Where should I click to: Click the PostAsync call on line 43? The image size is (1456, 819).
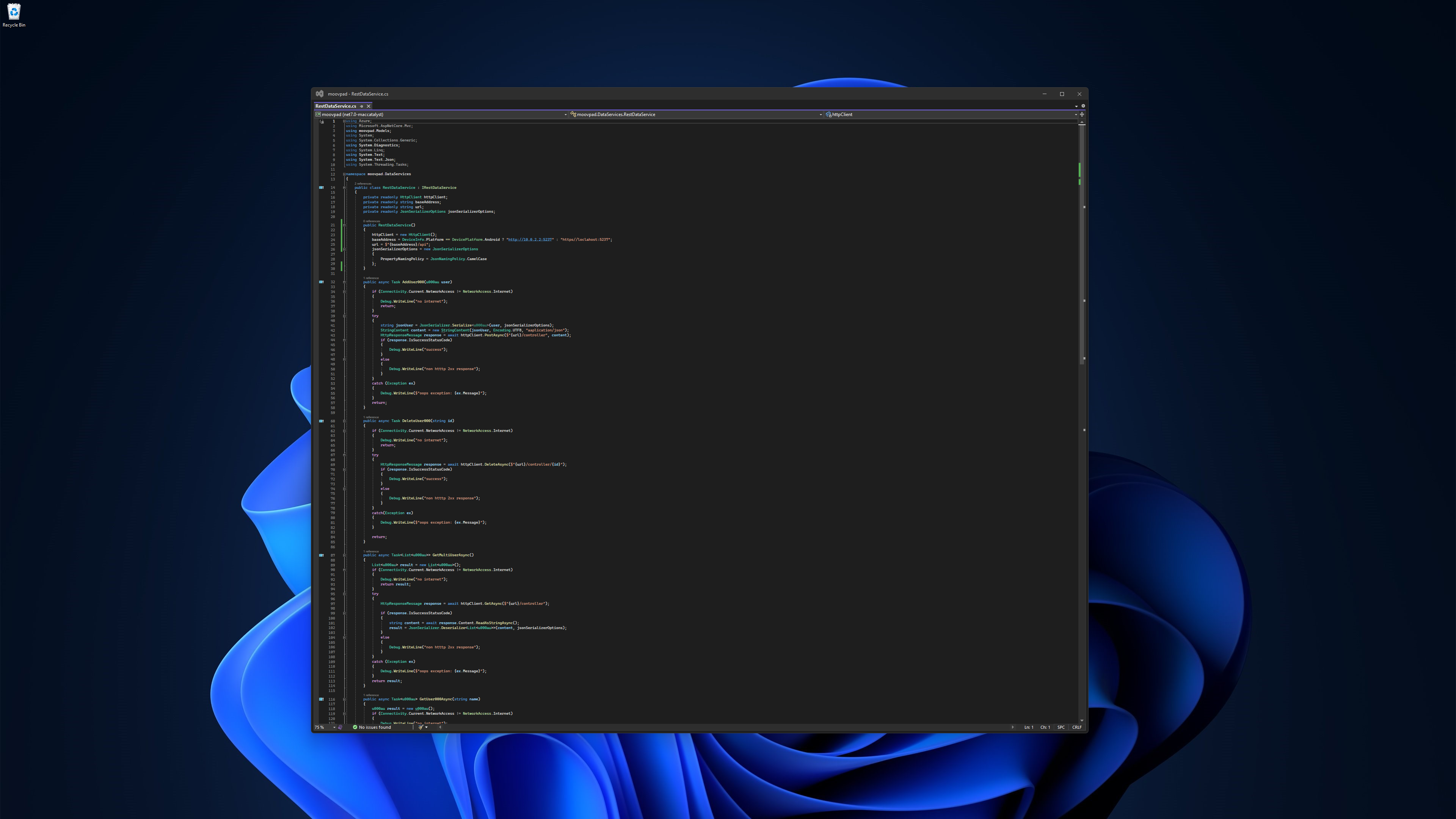[x=494, y=335]
